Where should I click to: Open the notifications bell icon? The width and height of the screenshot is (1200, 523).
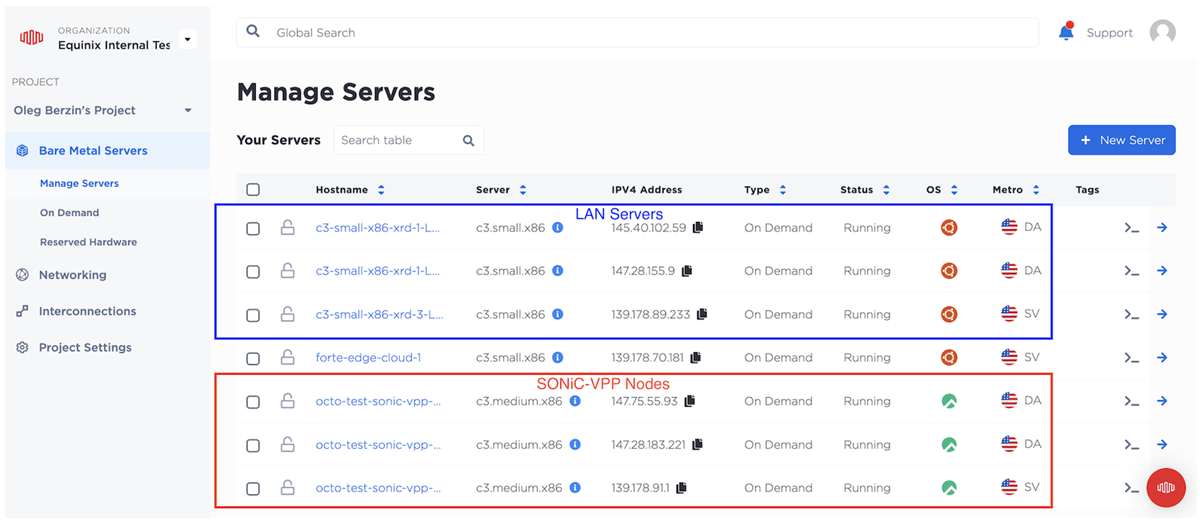pyautogui.click(x=1066, y=33)
